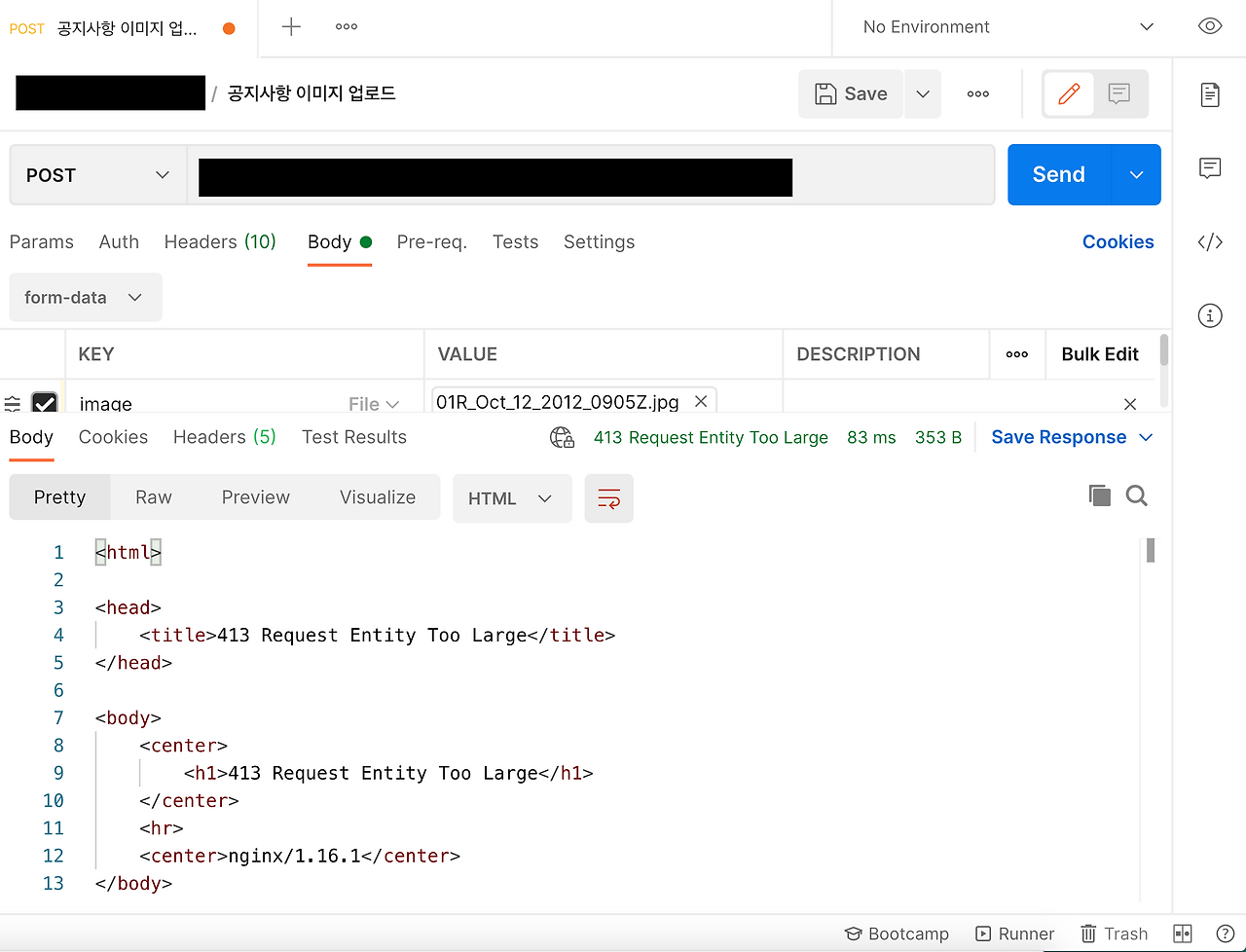This screenshot has height=952, width=1246.
Task: Open the code snippet panel
Action: pos(1209,241)
